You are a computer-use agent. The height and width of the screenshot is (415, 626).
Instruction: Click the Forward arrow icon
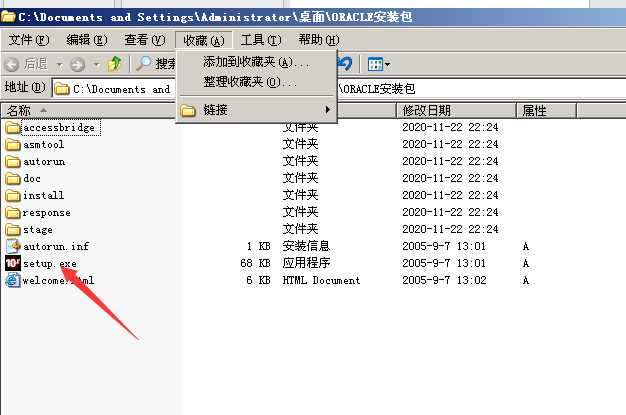pyautogui.click(x=77, y=64)
